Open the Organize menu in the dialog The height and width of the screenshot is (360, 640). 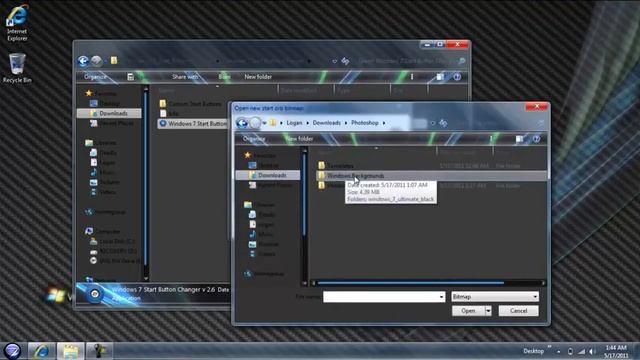click(254, 139)
